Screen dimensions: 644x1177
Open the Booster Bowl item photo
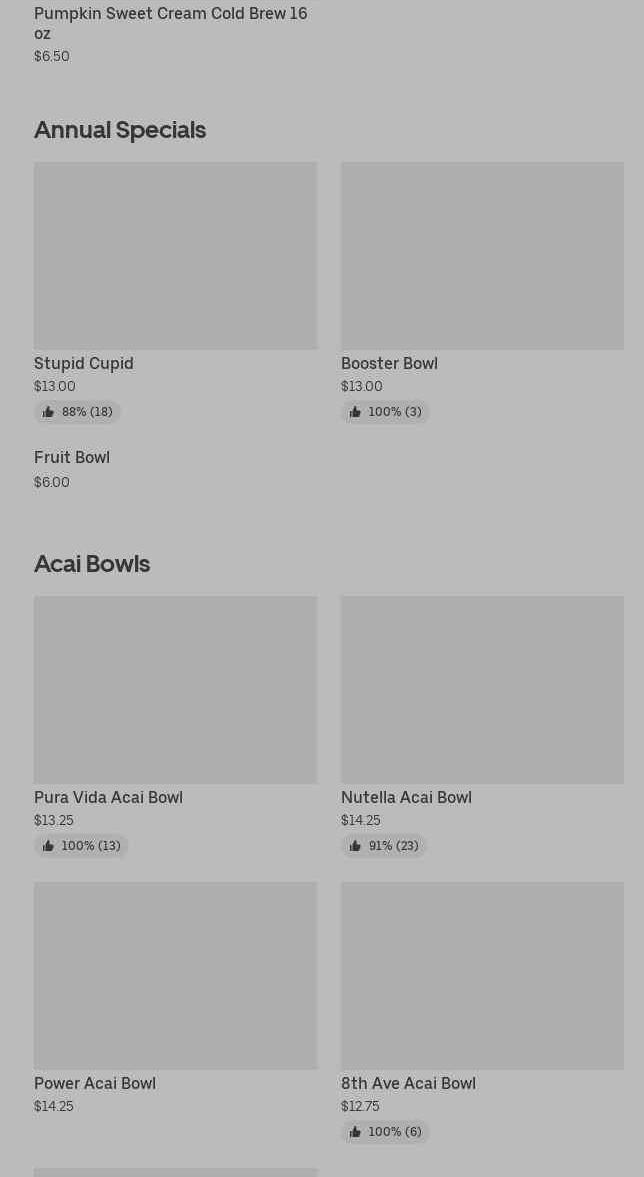click(x=482, y=256)
